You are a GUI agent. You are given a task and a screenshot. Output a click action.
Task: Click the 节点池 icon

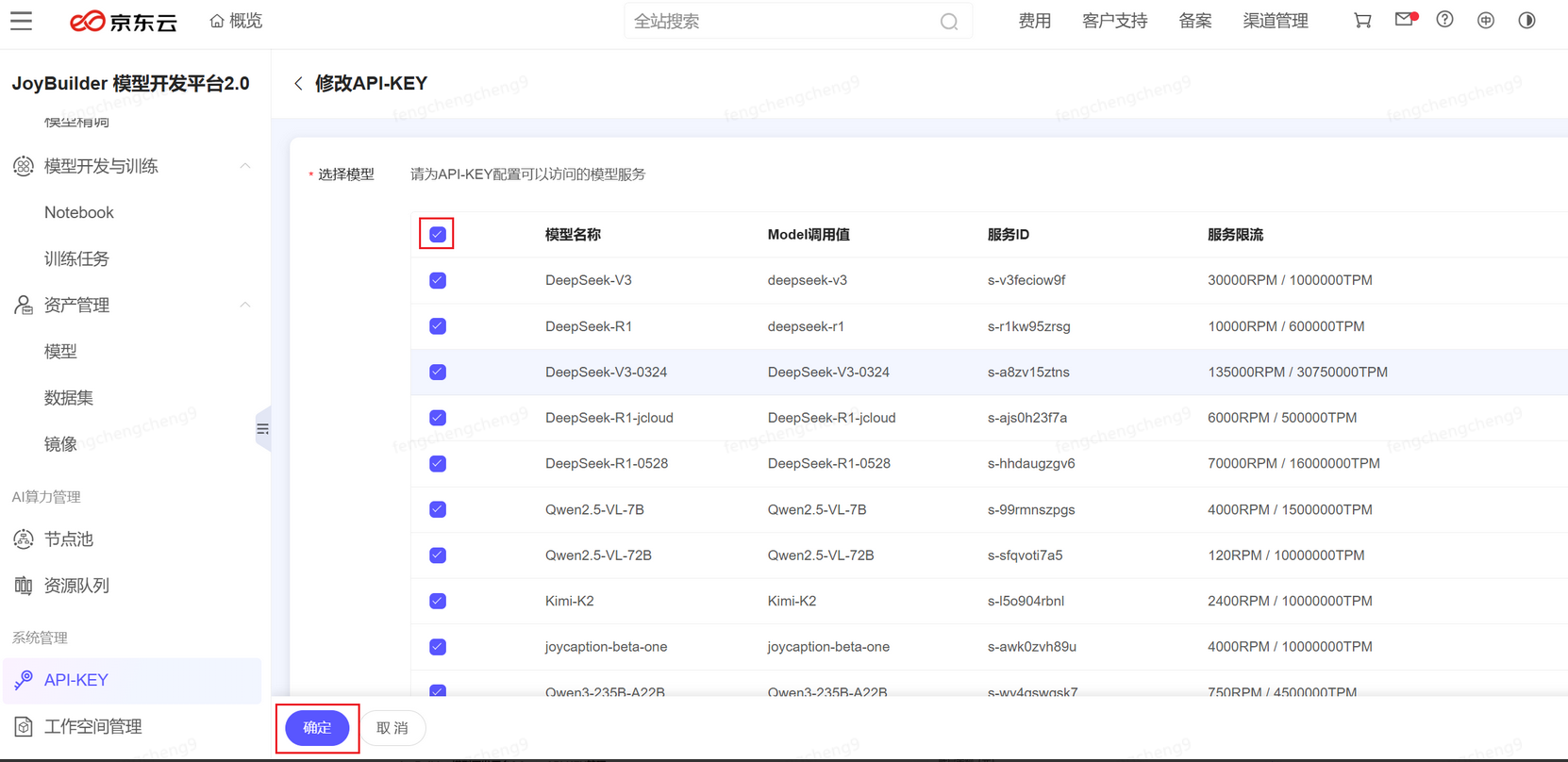pos(24,538)
